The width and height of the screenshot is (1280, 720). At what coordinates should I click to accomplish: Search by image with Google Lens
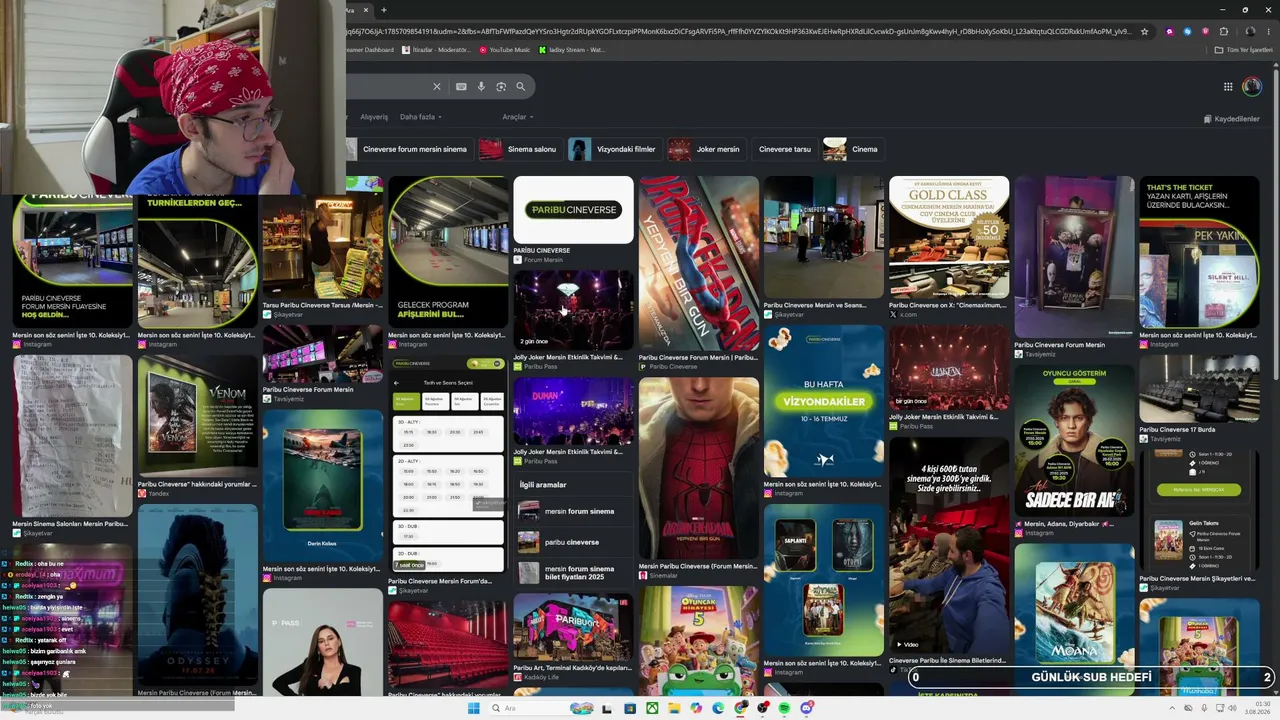pos(501,87)
